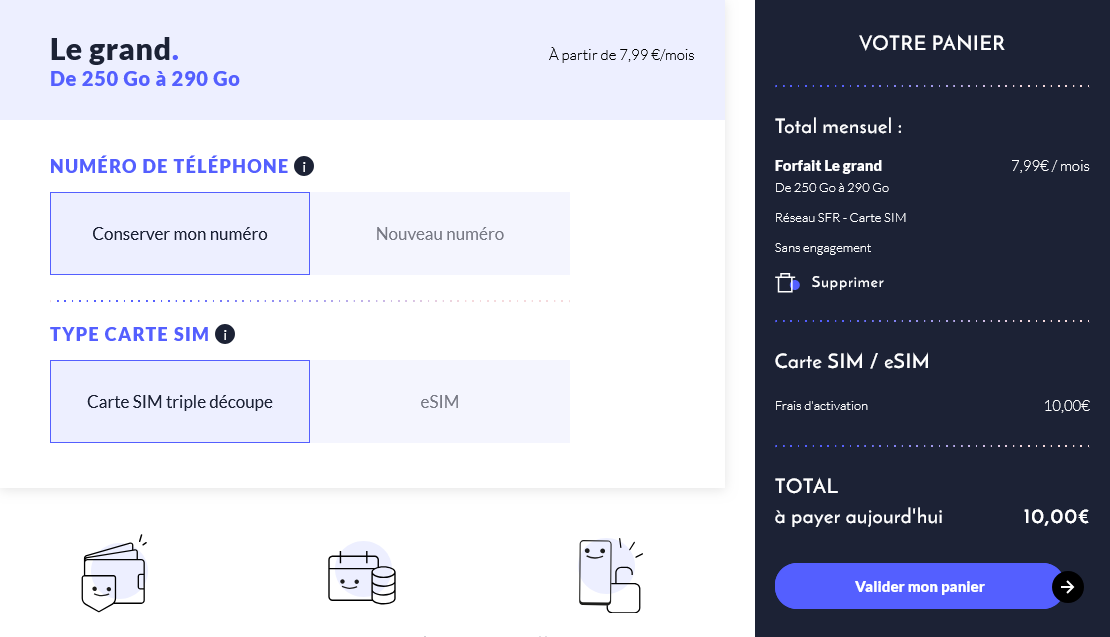Click Forfait Le grand cart item

[828, 166]
